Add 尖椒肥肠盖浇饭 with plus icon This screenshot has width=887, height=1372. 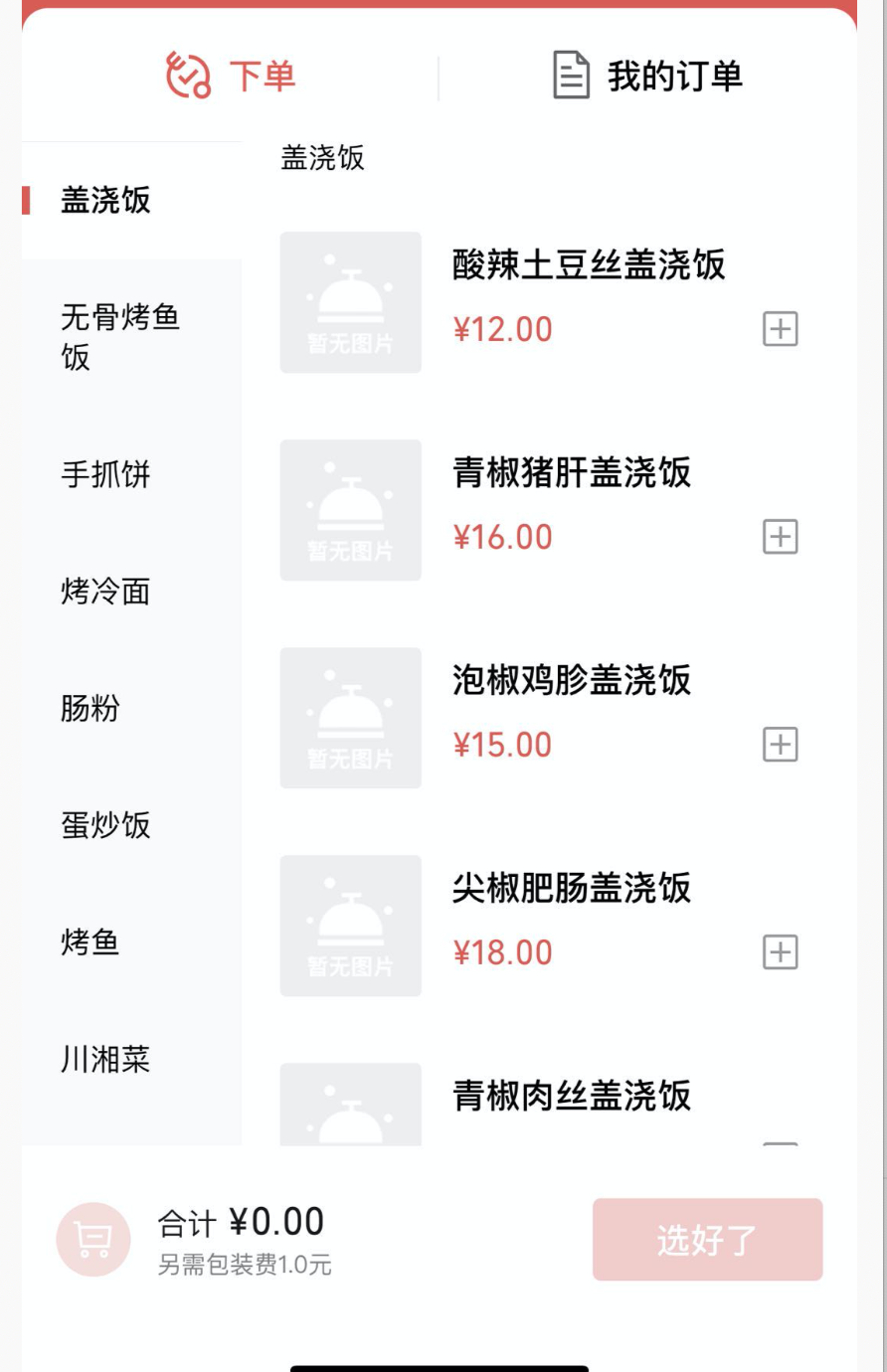click(x=780, y=952)
